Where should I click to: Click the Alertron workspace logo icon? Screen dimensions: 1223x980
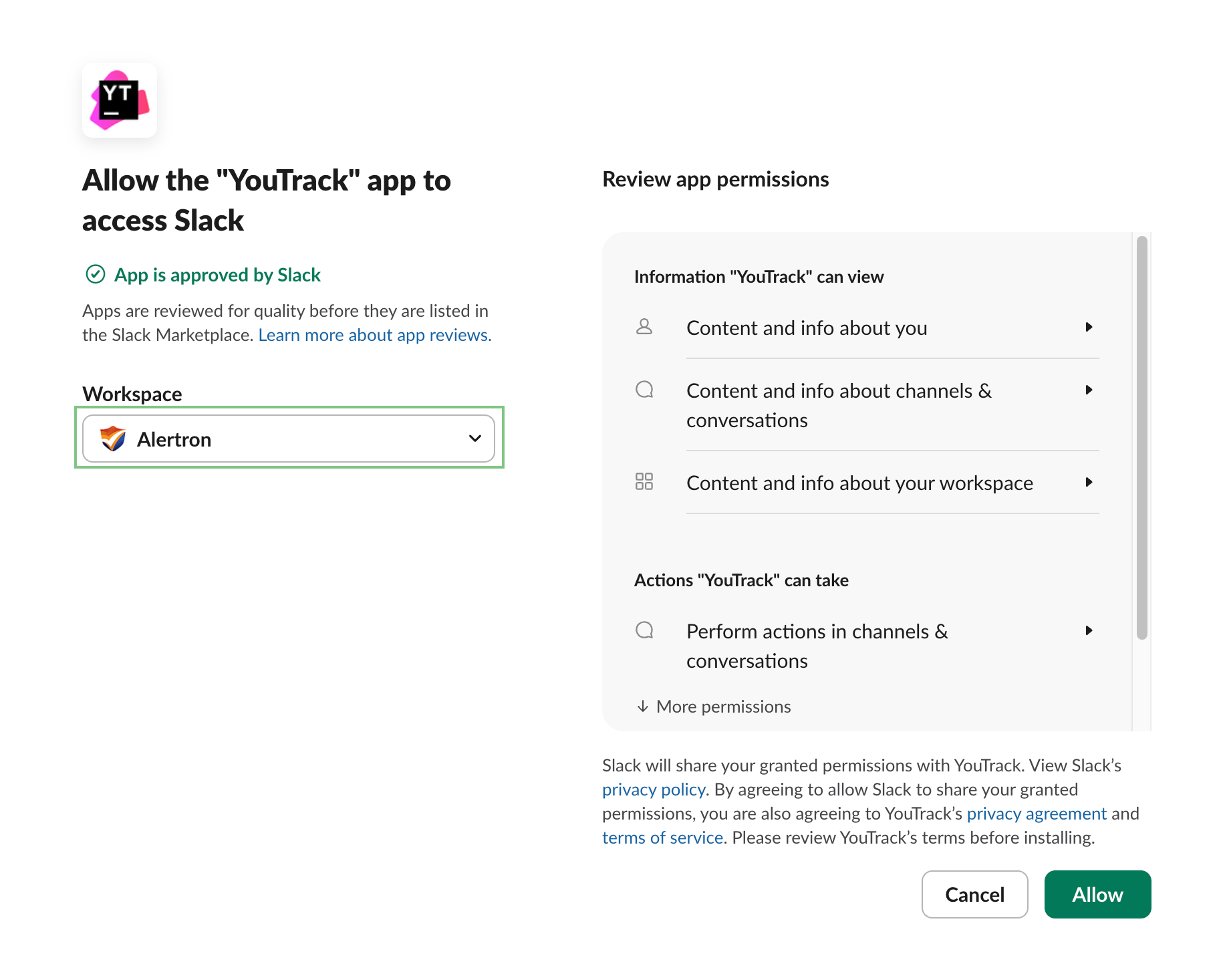click(113, 439)
